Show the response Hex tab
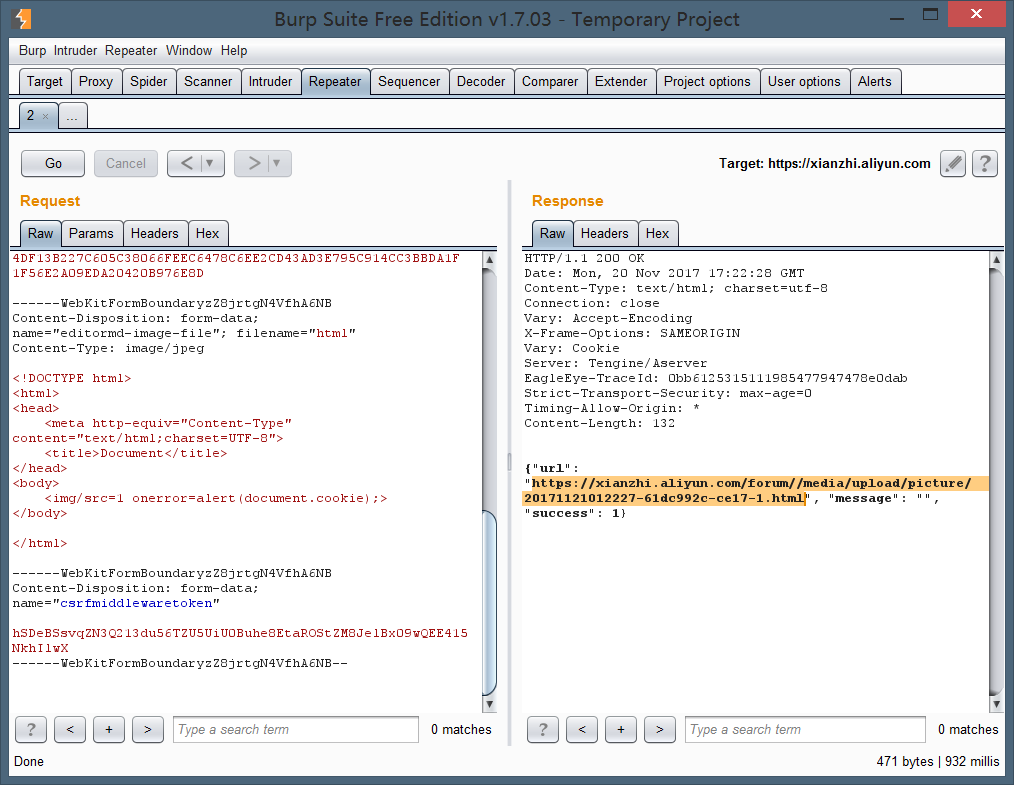The height and width of the screenshot is (785, 1014). pyautogui.click(x=658, y=233)
